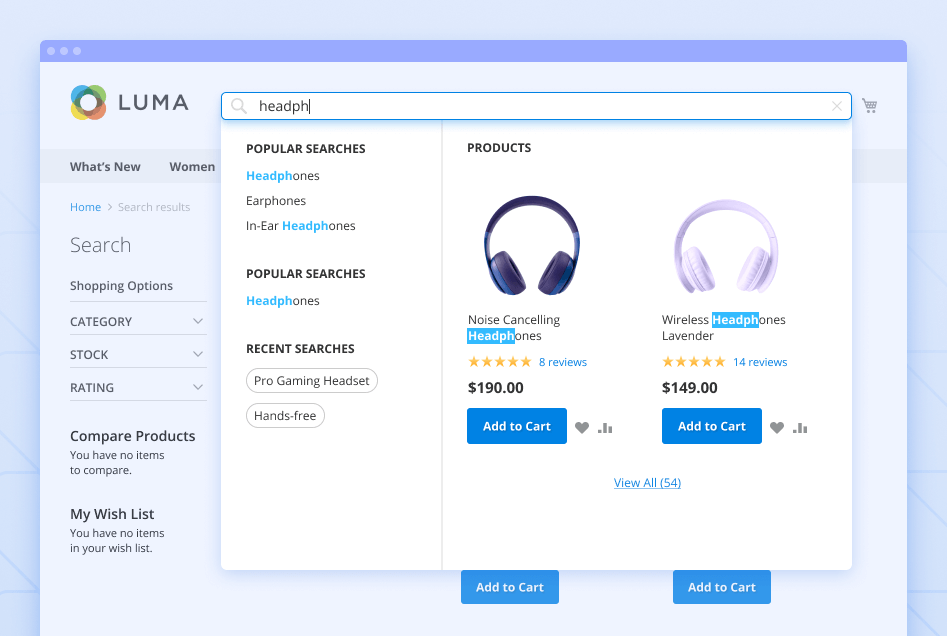The image size is (947, 636).
Task: Click the magnifier icon in search bar
Action: coord(238,105)
